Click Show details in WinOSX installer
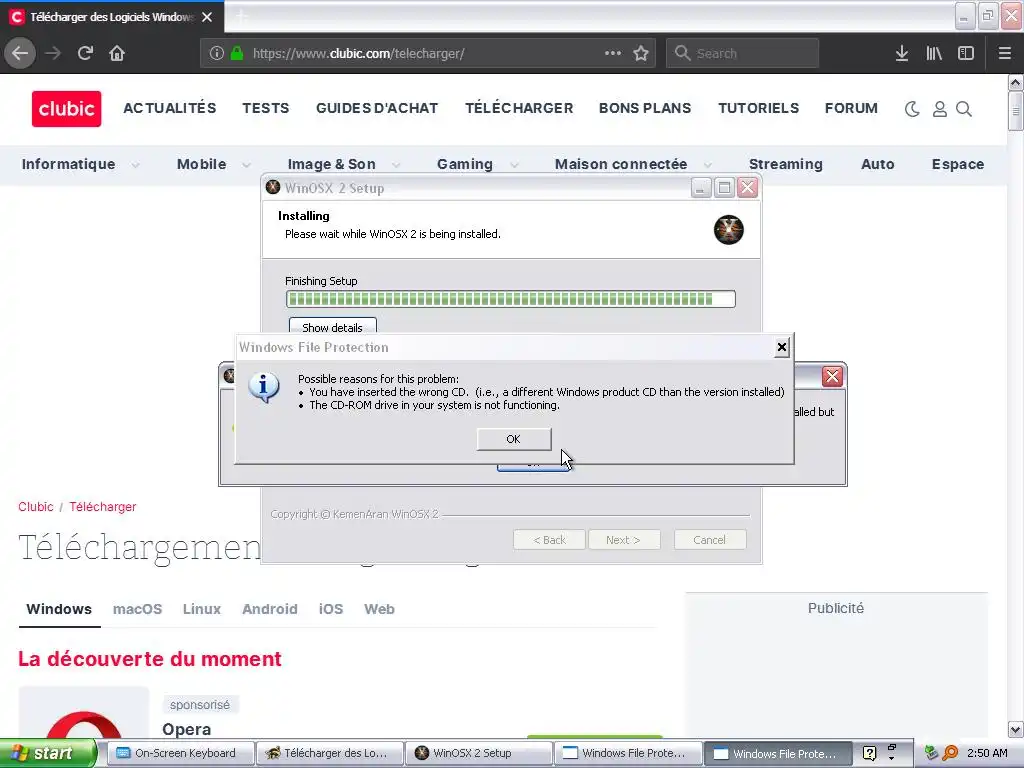Screen dimensions: 1024x768 click(332, 327)
